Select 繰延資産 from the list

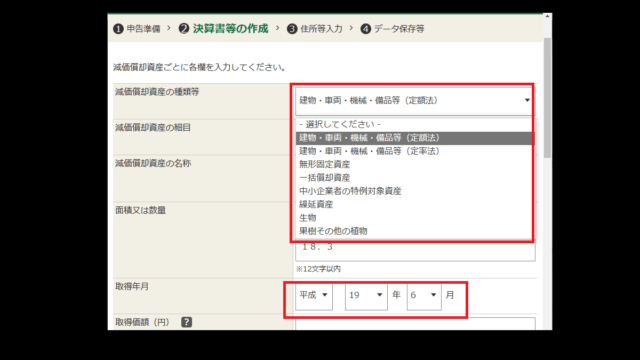click(x=414, y=204)
